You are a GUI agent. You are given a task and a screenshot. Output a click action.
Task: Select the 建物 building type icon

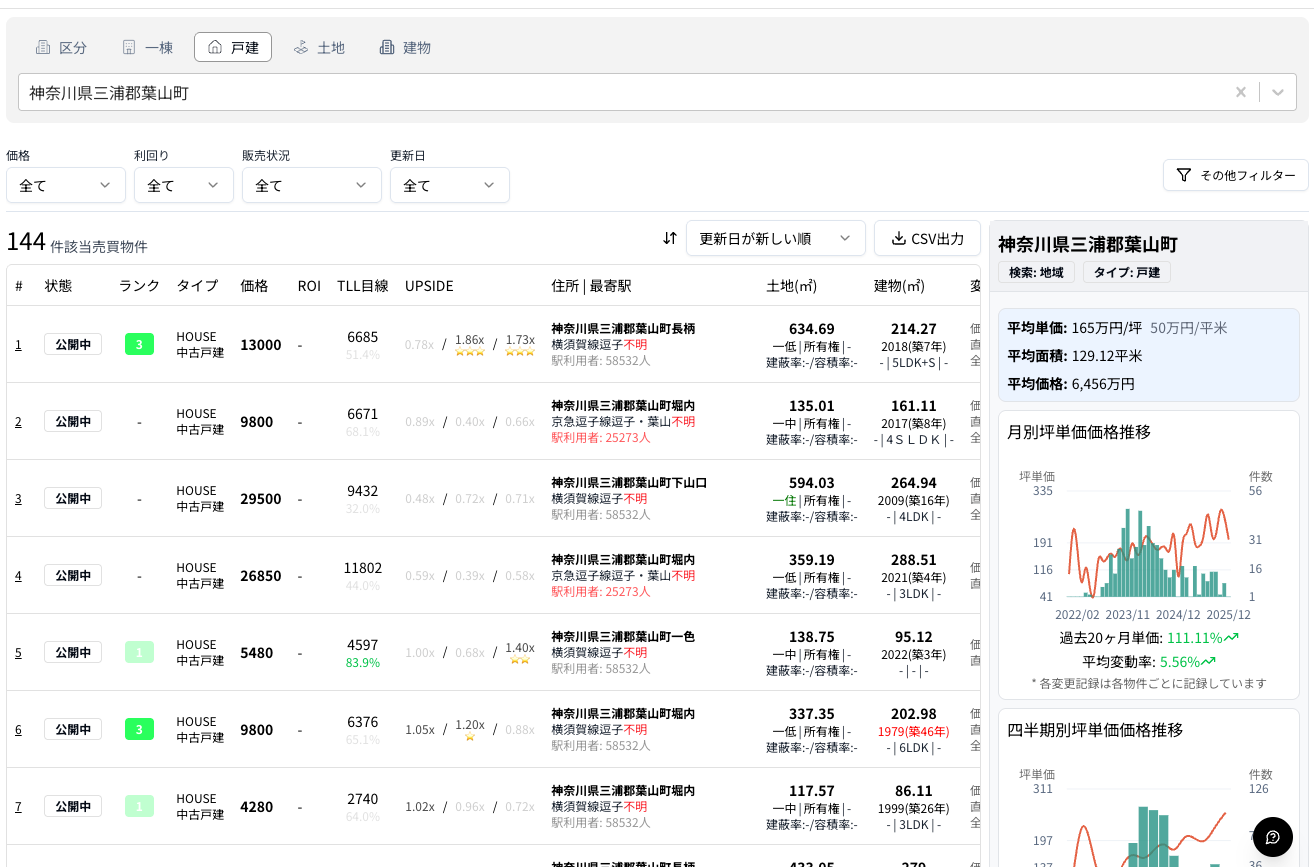pos(386,46)
